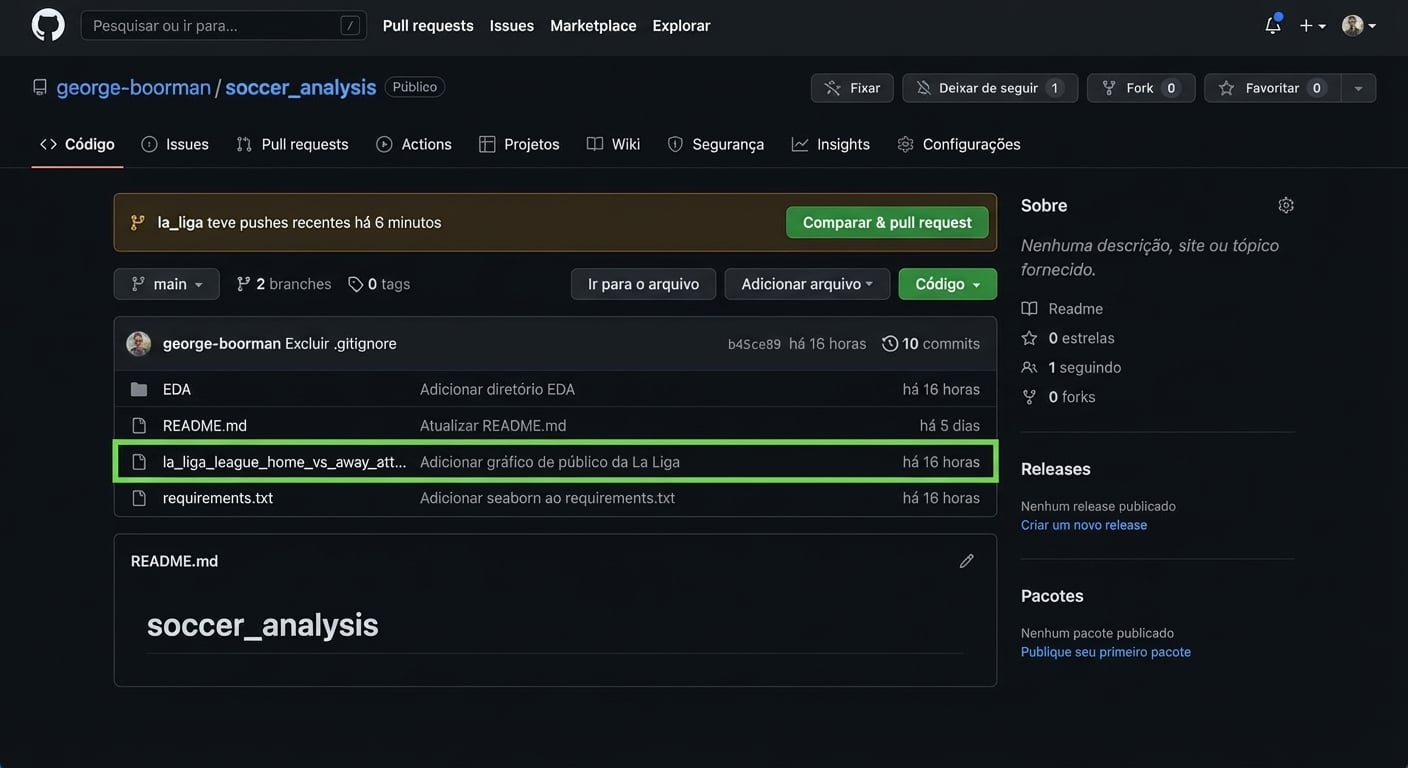The height and width of the screenshot is (768, 1408).
Task: Click the stars icon in Sobre
Action: point(1029,338)
